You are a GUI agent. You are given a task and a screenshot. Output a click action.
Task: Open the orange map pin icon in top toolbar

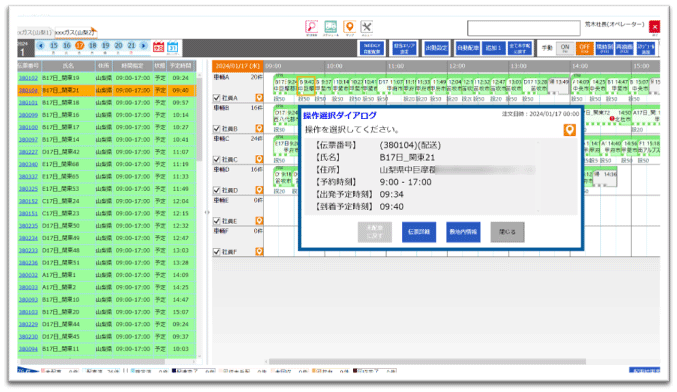coord(349,27)
